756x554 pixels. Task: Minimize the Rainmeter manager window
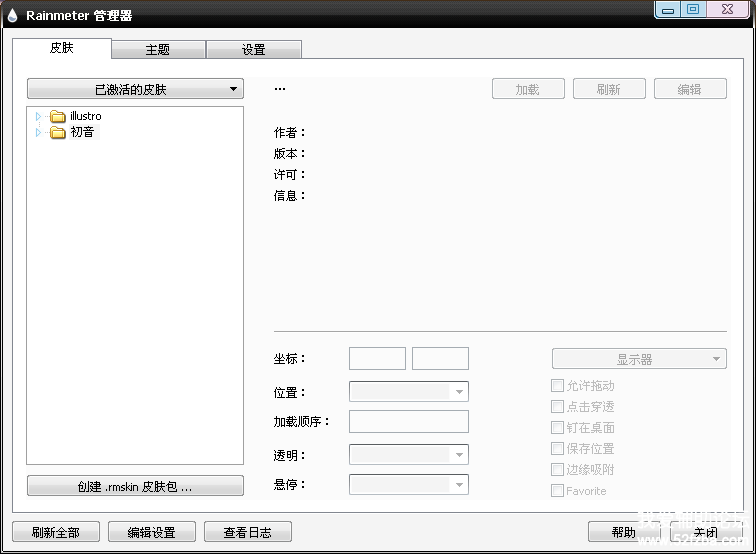pos(668,10)
